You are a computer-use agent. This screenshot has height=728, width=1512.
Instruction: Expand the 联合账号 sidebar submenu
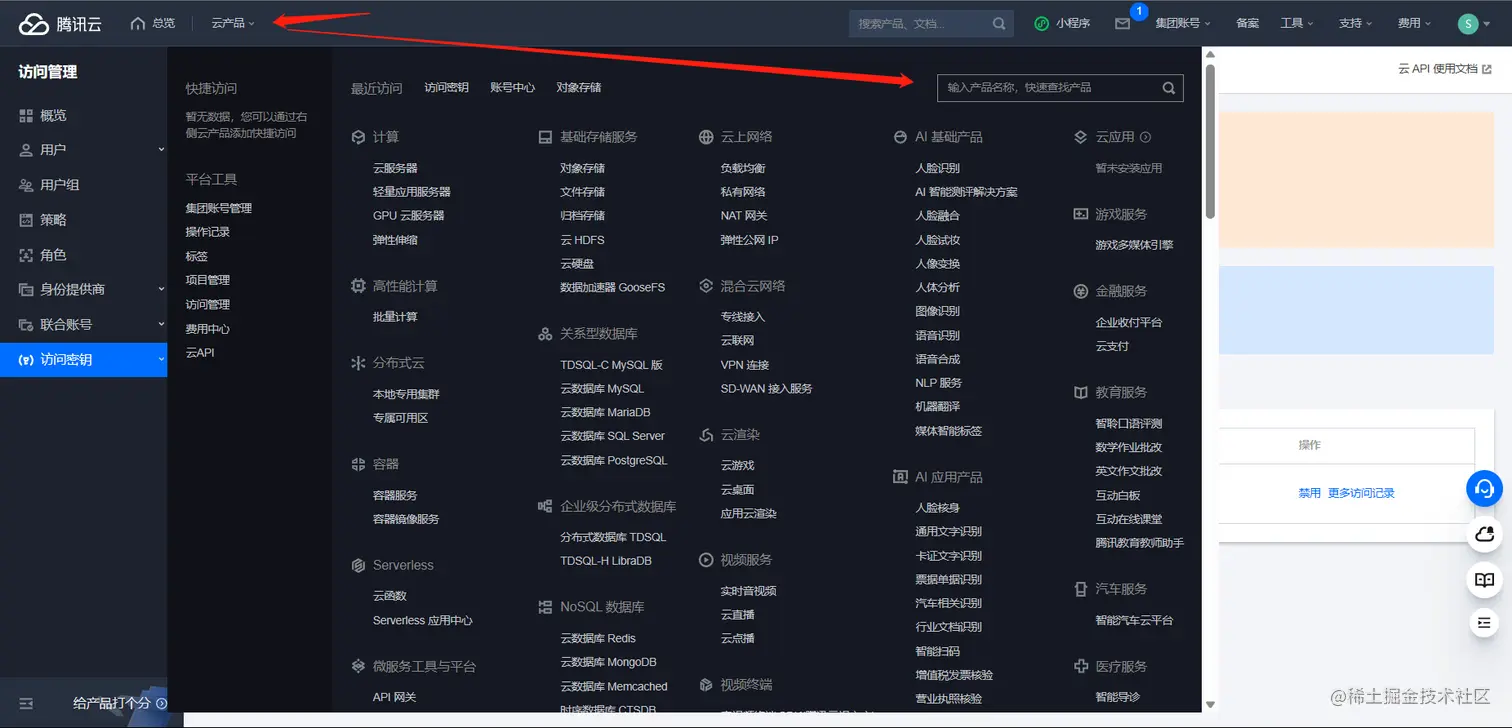tap(161, 325)
